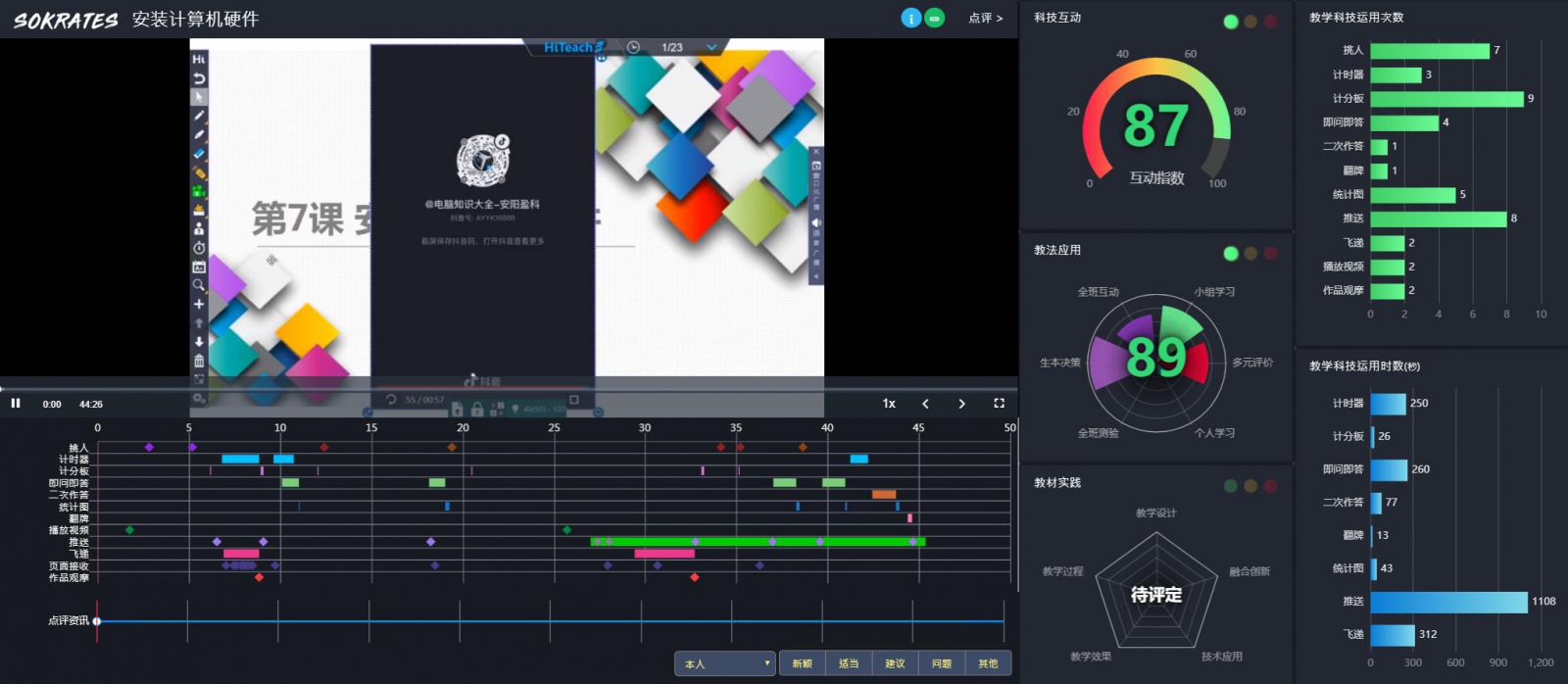Select the 其他 comment tag

tap(988, 663)
